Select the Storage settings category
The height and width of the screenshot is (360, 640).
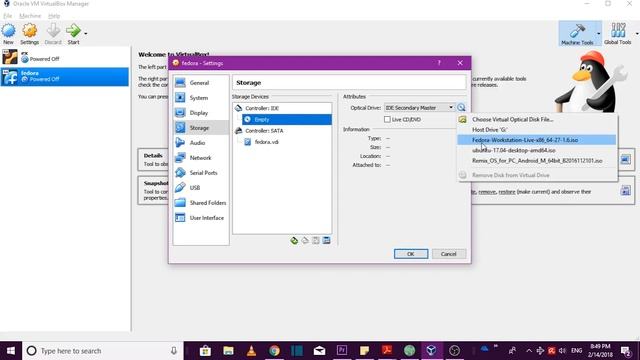pos(200,128)
